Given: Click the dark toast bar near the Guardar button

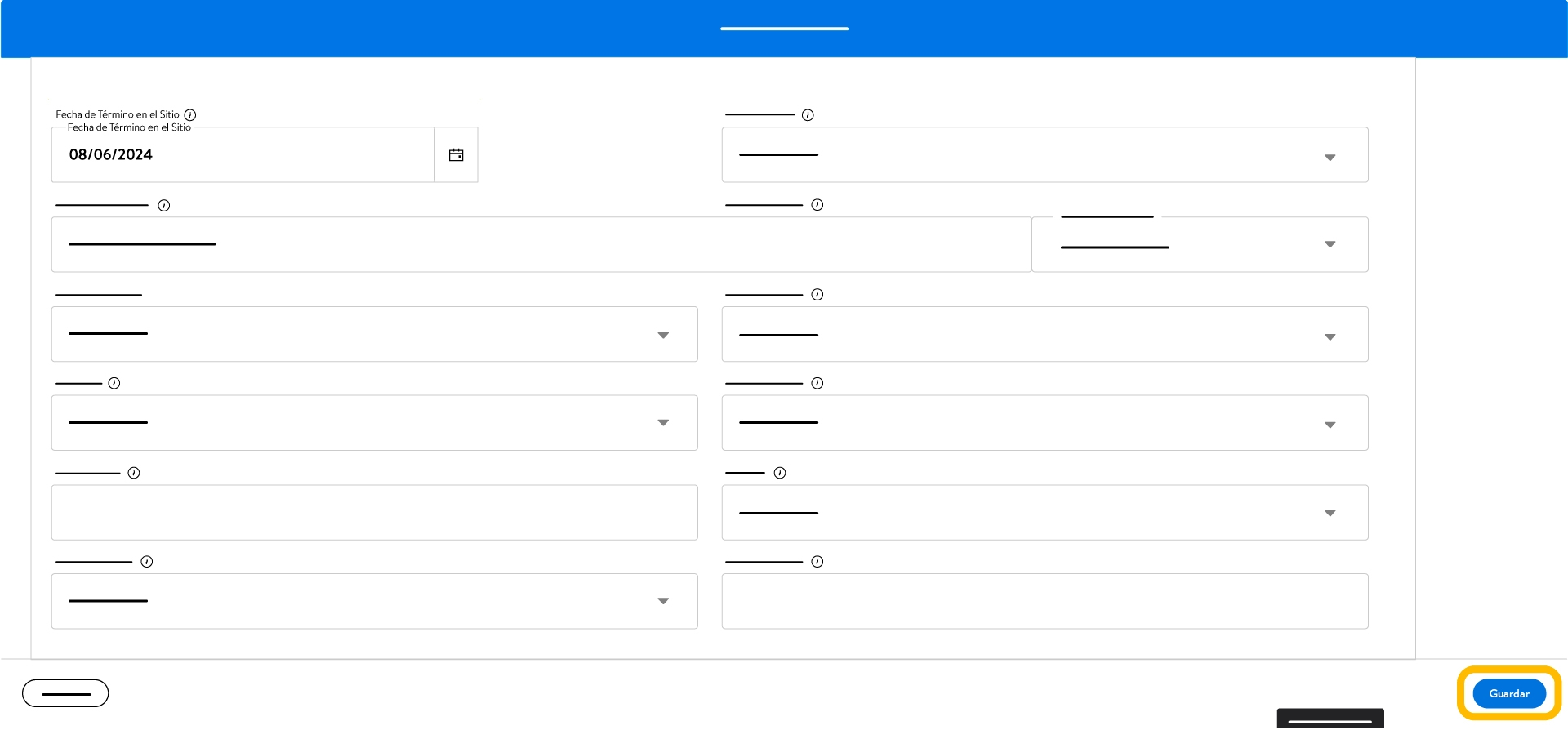Looking at the screenshot, I should point(1330,719).
